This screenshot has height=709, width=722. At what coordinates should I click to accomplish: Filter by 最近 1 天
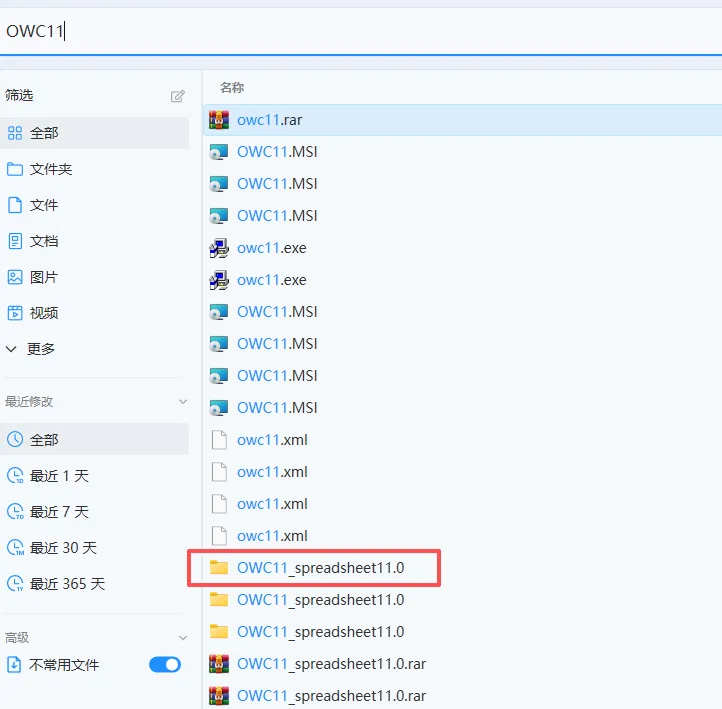coord(94,476)
